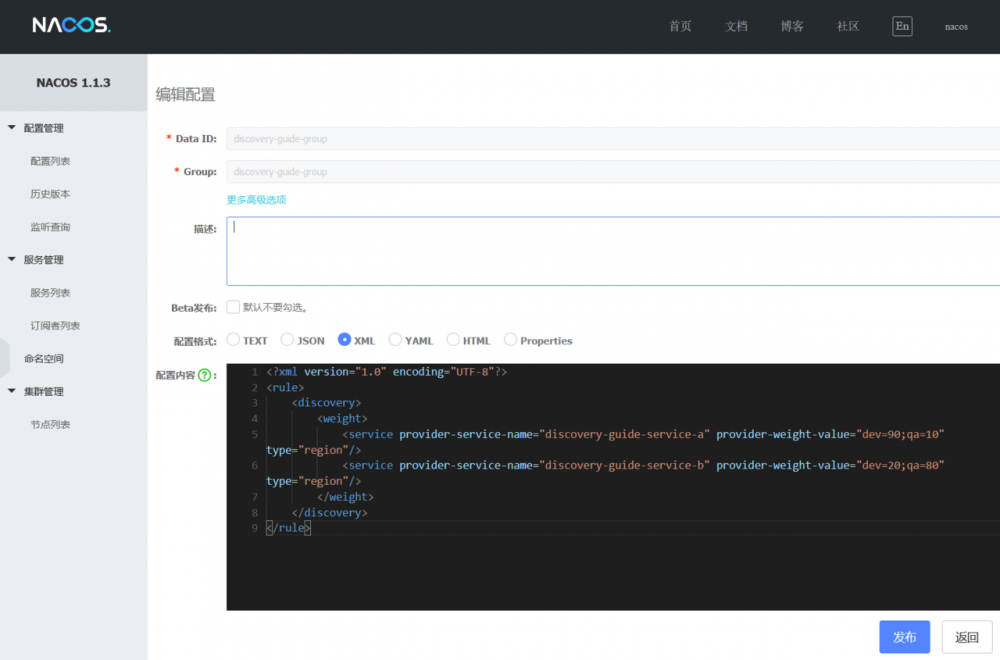Open 命名空间 in the sidebar
Image resolution: width=1000 pixels, height=660 pixels.
pos(44,359)
